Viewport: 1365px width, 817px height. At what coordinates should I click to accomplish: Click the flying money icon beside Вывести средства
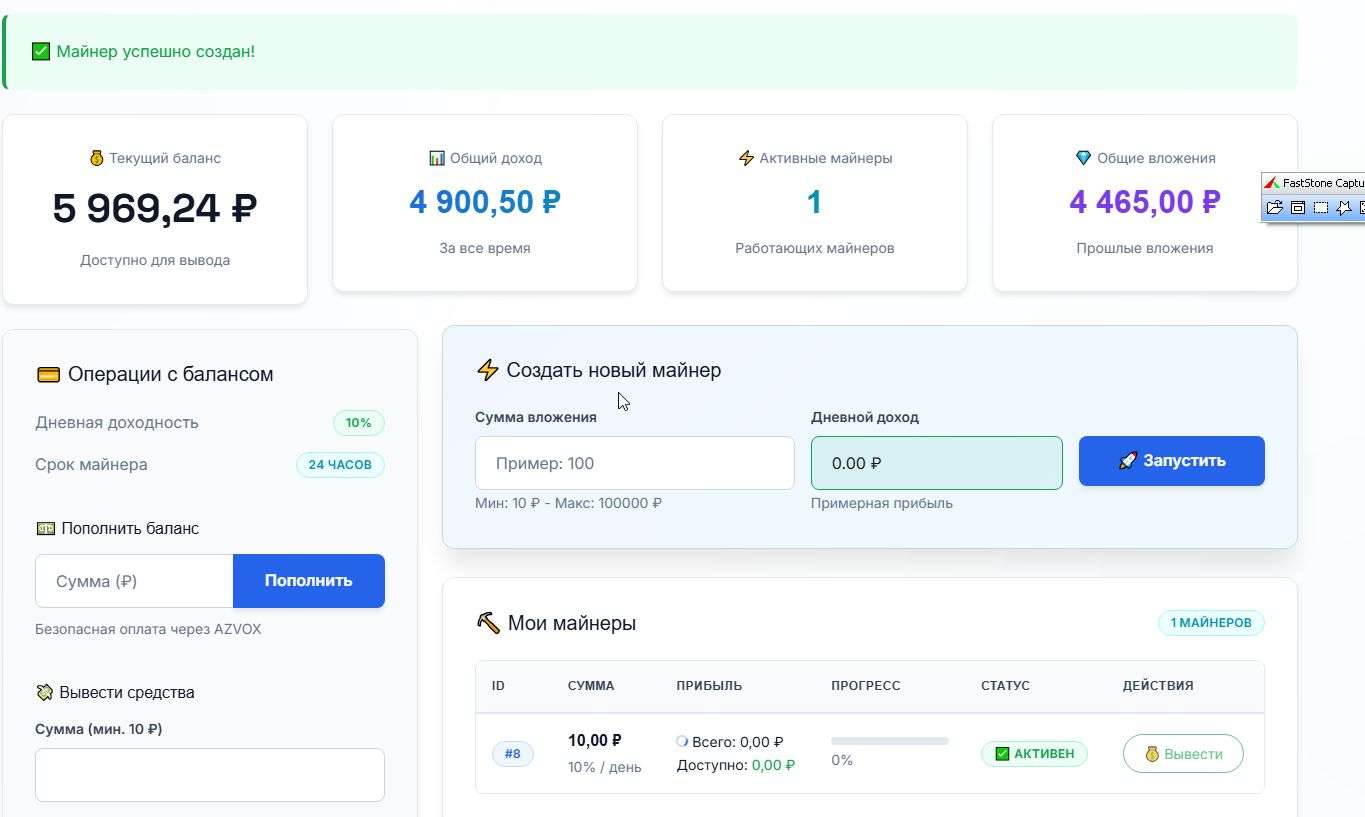tap(44, 692)
